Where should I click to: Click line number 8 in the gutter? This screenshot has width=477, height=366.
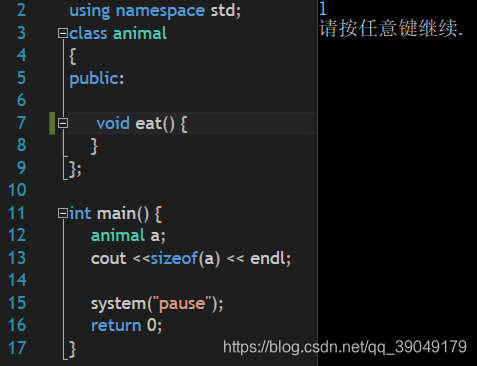point(21,145)
